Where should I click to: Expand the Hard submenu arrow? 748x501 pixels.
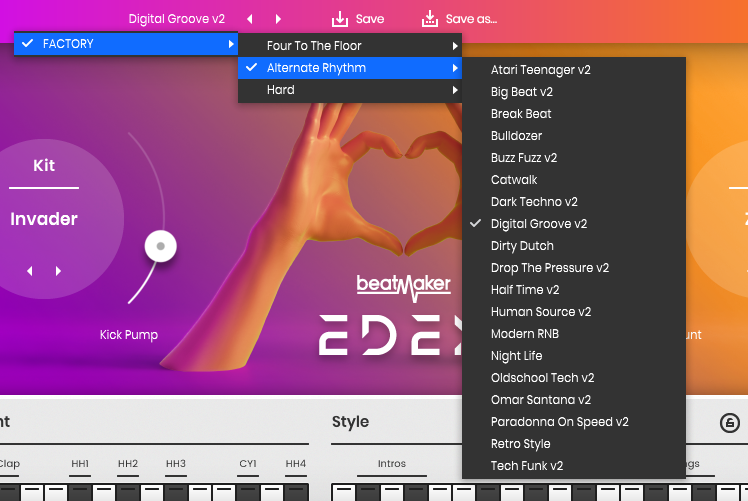(x=455, y=90)
